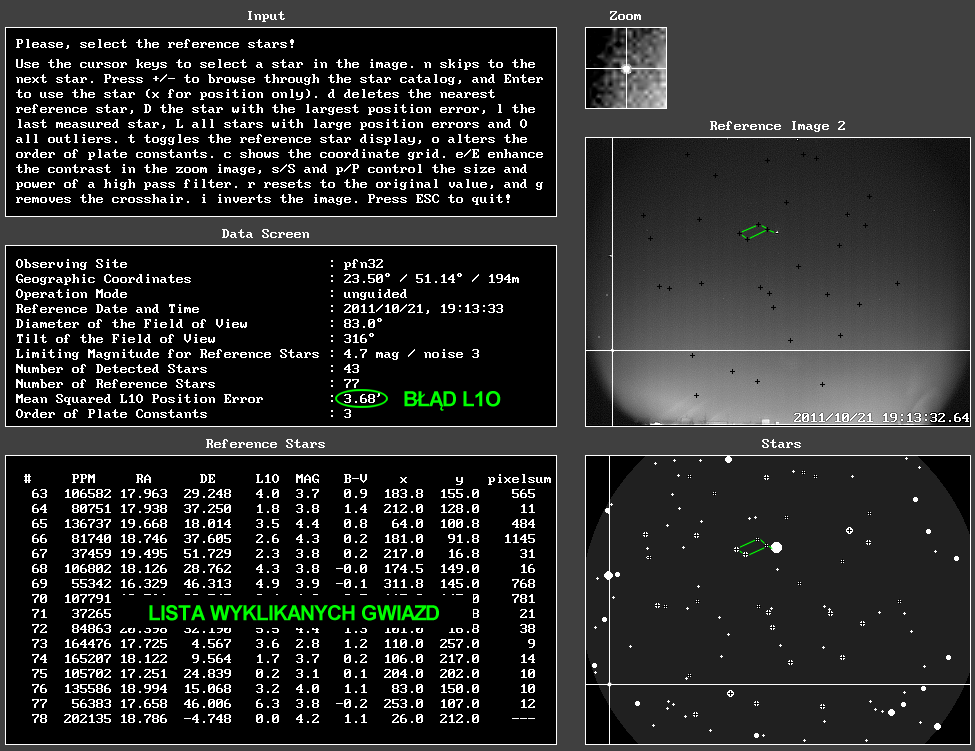This screenshot has height=751, width=975.
Task: Click the 'Reference Date and Time' label
Action: (x=108, y=308)
